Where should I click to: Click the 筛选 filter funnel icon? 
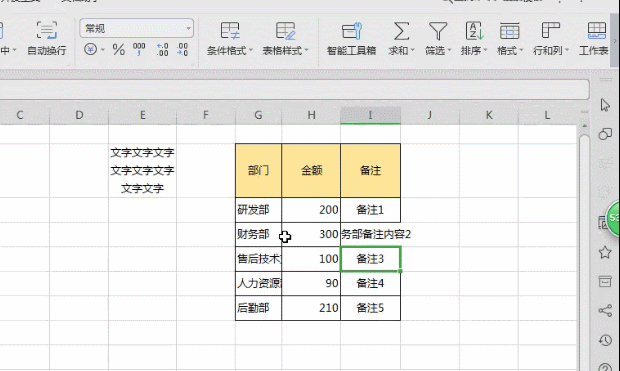pyautogui.click(x=438, y=31)
